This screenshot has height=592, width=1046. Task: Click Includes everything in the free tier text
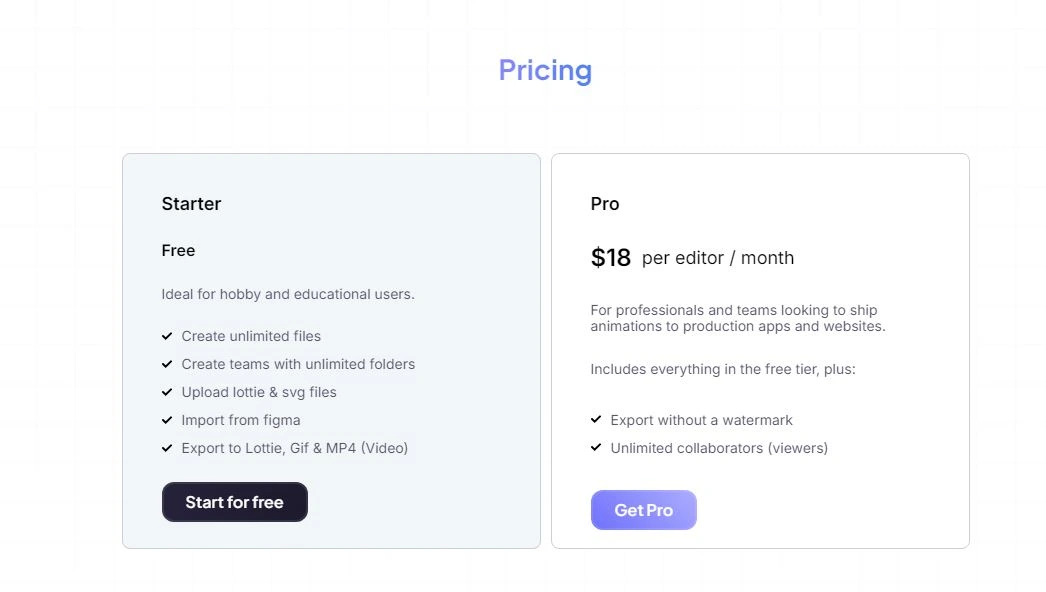tap(723, 369)
